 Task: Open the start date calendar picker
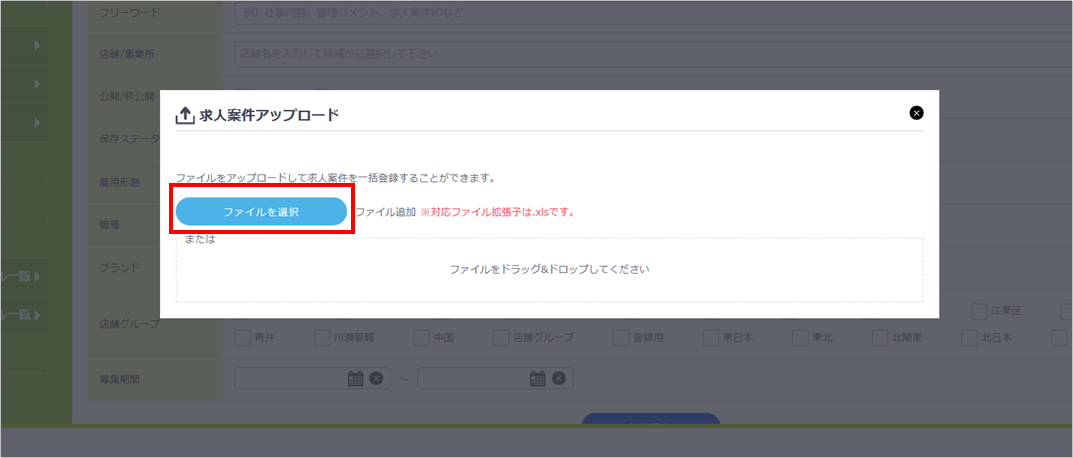[355, 378]
